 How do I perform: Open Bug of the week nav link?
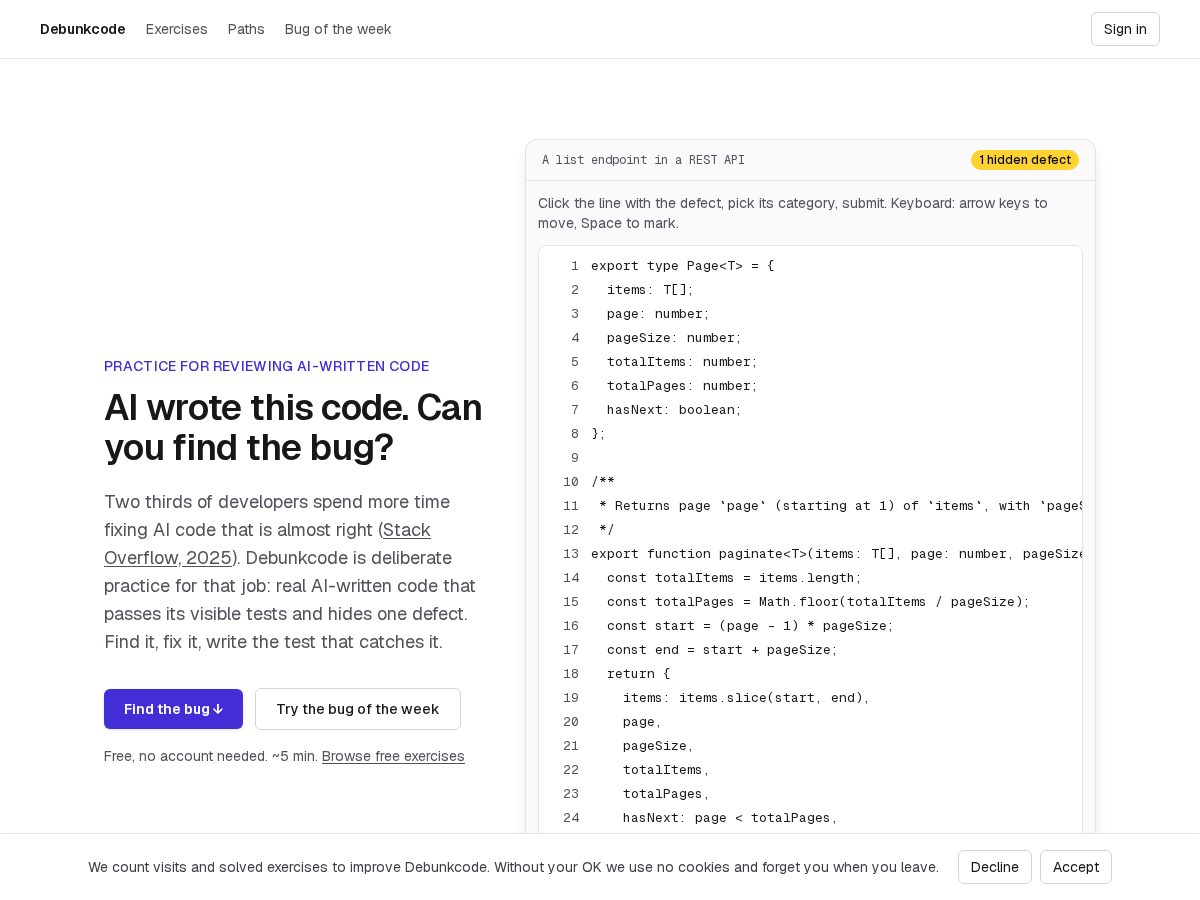338,29
